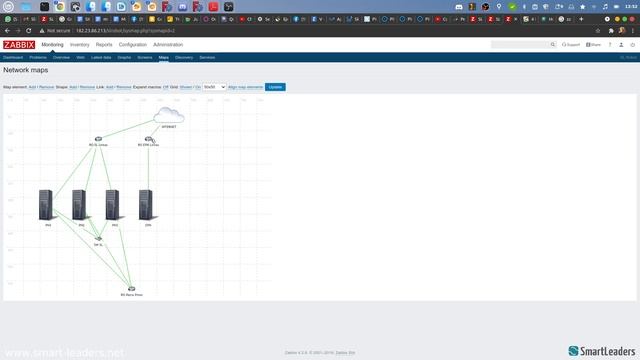Go to the Services submenu tab
640x360 pixels.
[x=207, y=58]
